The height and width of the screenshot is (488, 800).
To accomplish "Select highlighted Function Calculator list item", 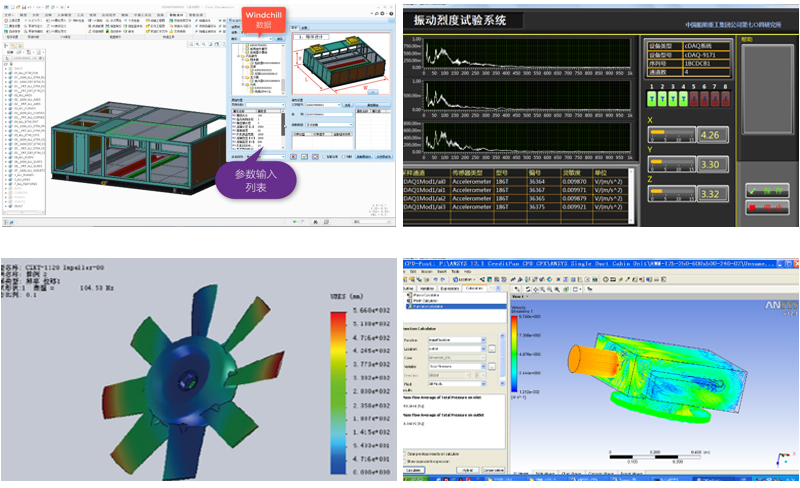I will point(456,306).
